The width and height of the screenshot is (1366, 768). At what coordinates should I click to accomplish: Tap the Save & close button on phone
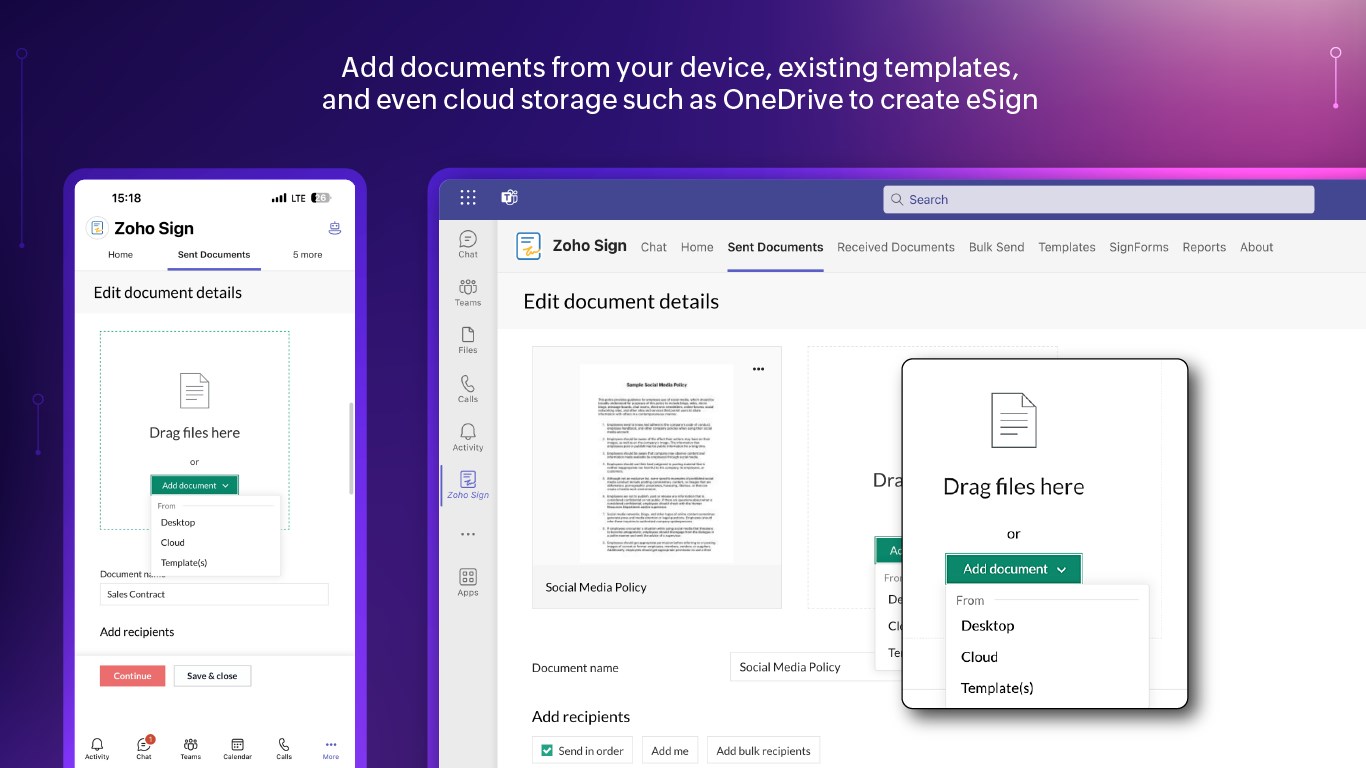[212, 676]
